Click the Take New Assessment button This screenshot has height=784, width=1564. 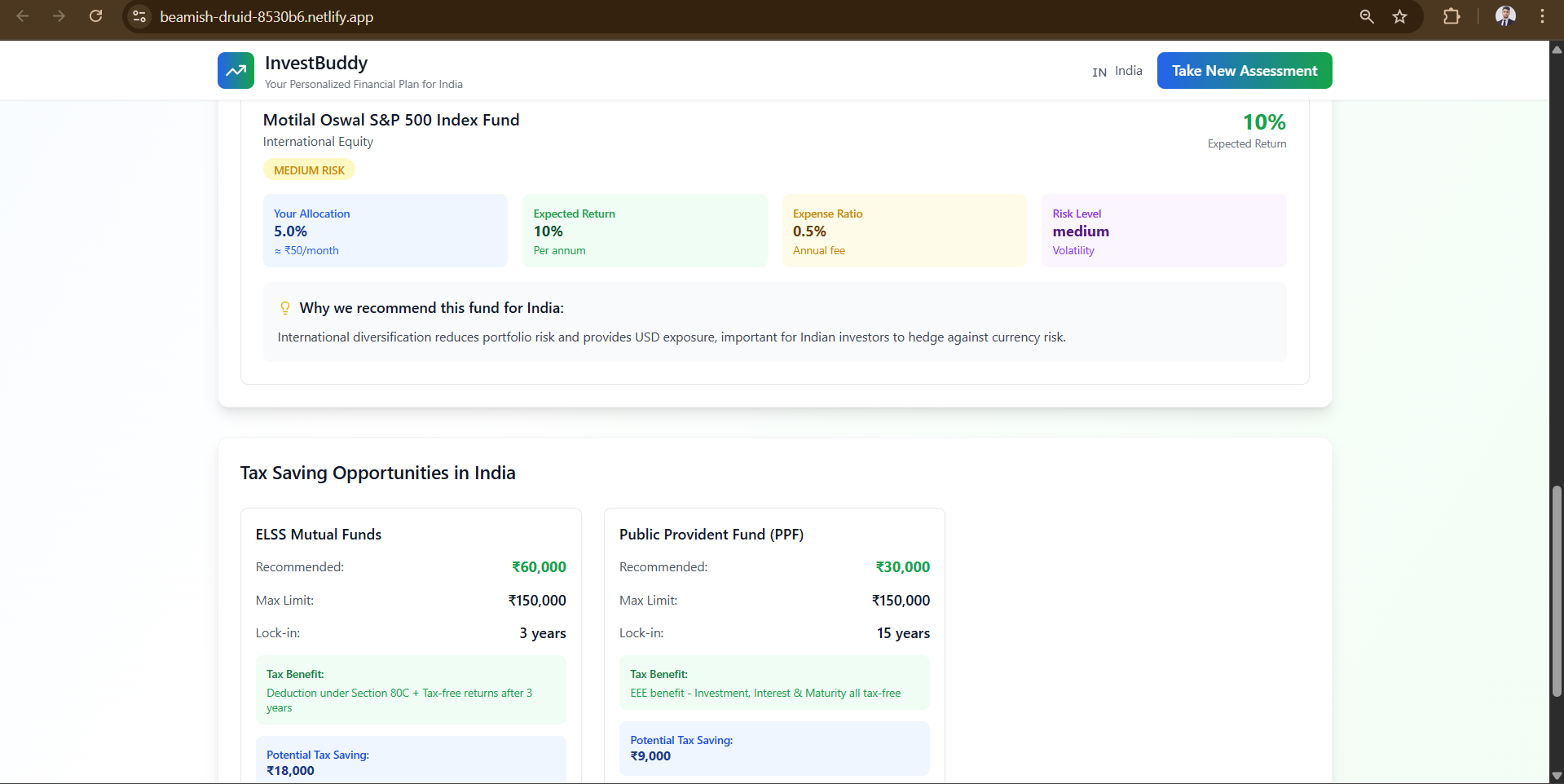(x=1244, y=71)
